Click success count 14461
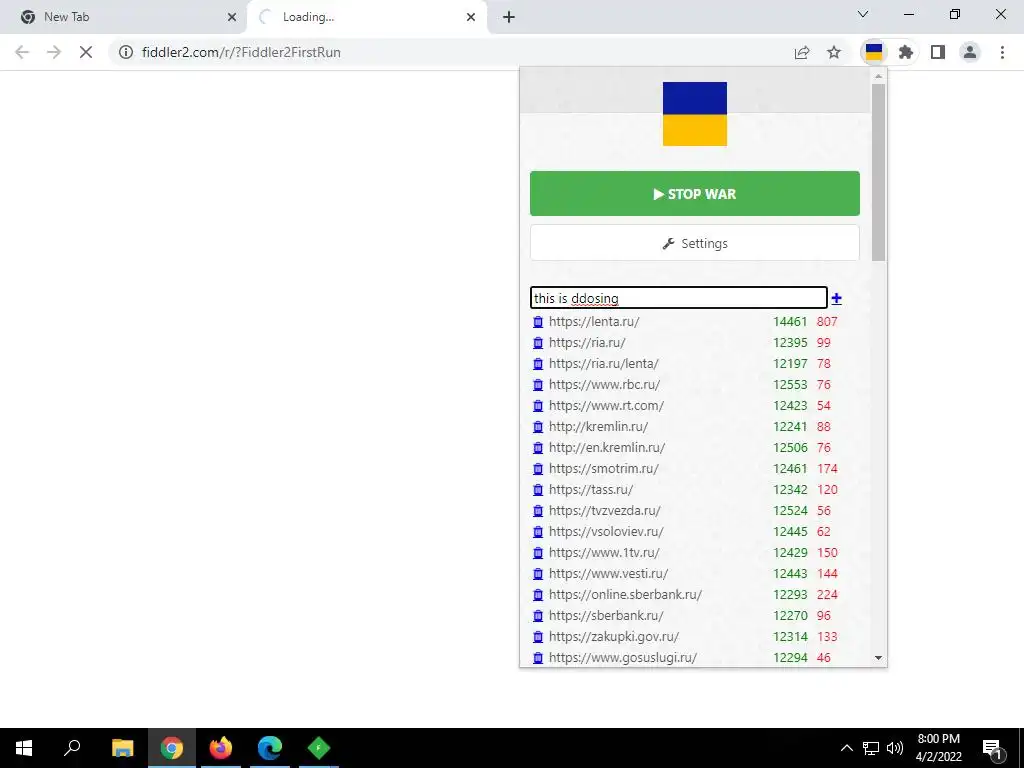 pos(790,321)
